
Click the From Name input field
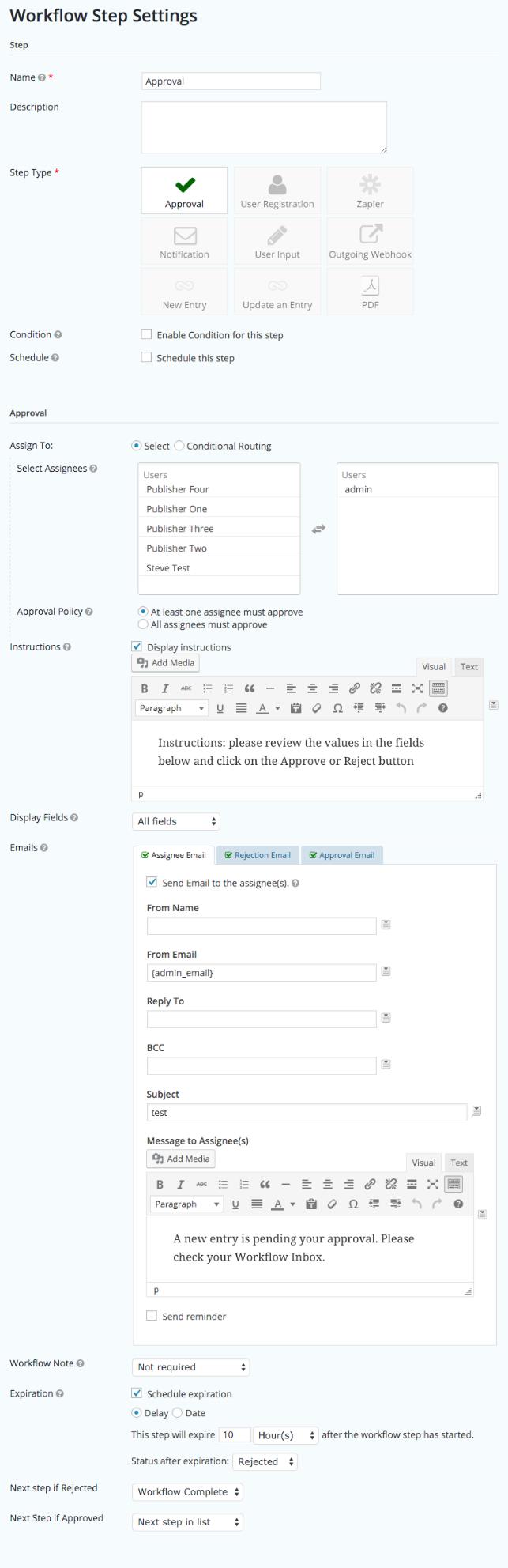point(262,925)
